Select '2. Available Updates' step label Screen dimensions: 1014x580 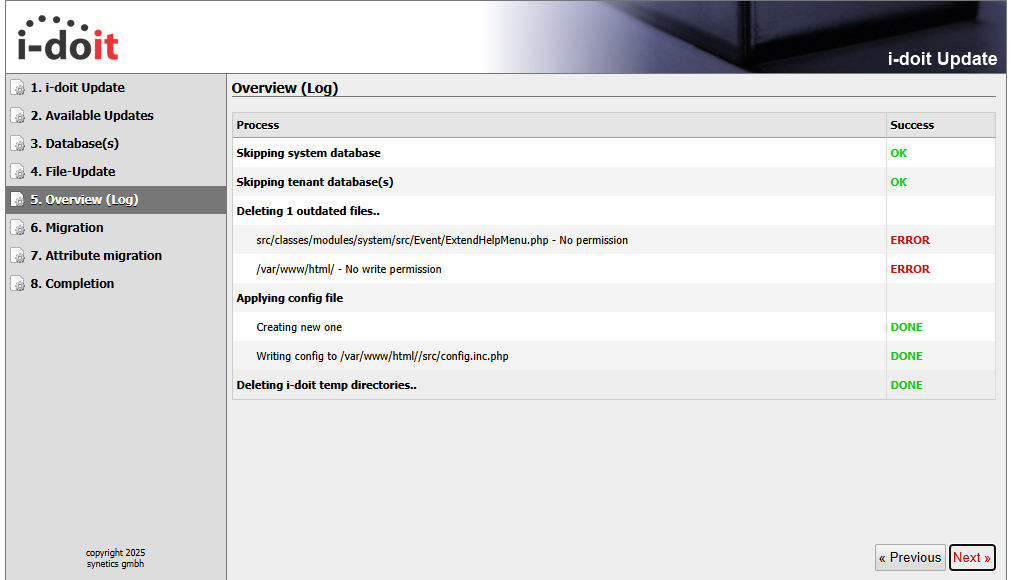coord(99,116)
